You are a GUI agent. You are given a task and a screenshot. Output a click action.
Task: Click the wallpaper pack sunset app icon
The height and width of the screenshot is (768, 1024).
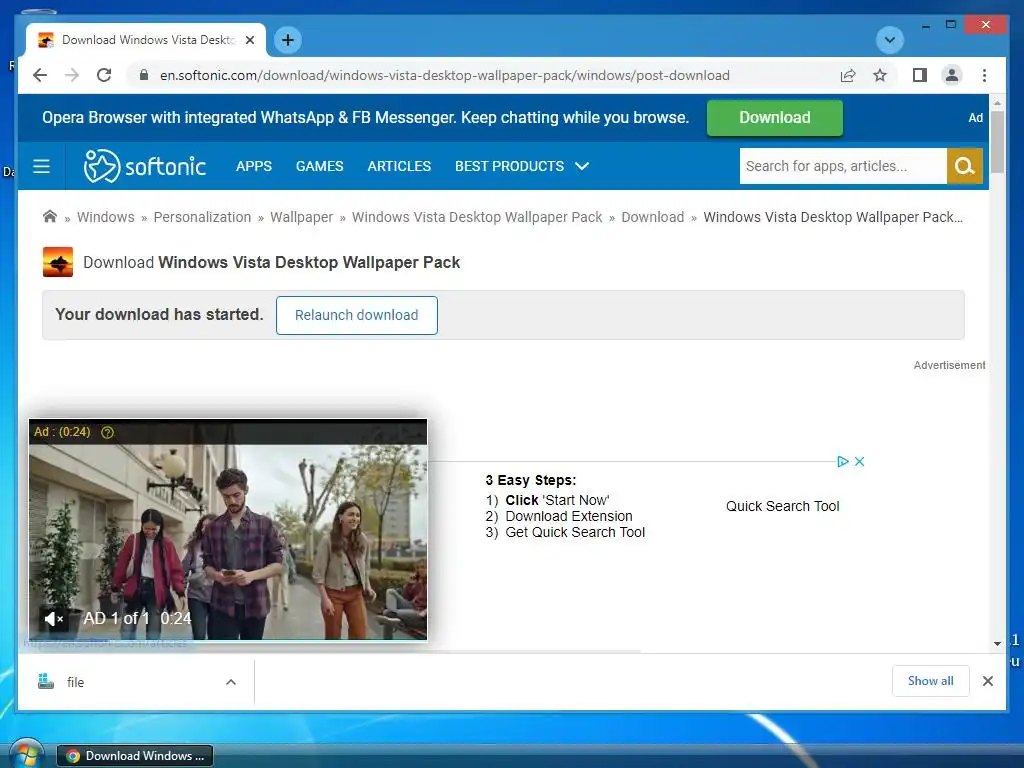click(57, 262)
